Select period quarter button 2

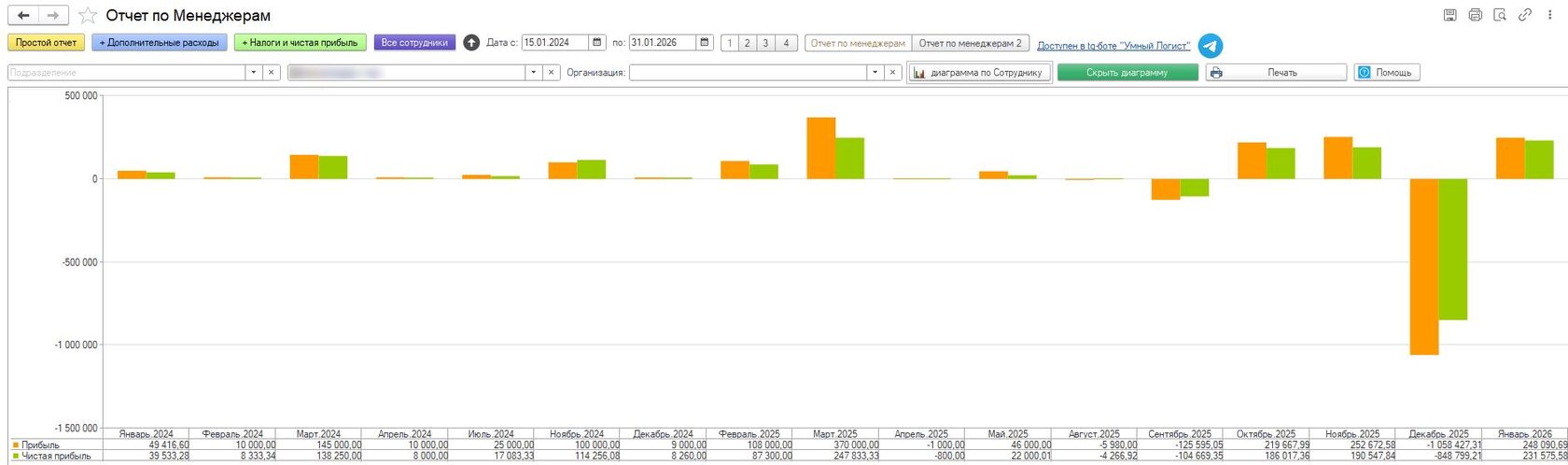click(x=748, y=43)
